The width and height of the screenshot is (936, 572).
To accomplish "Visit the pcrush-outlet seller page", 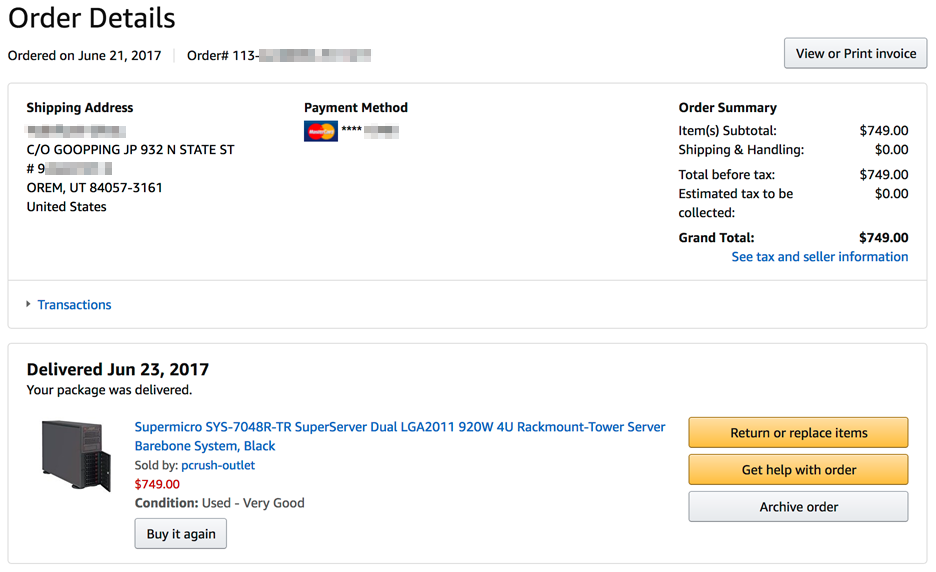I will [x=218, y=465].
